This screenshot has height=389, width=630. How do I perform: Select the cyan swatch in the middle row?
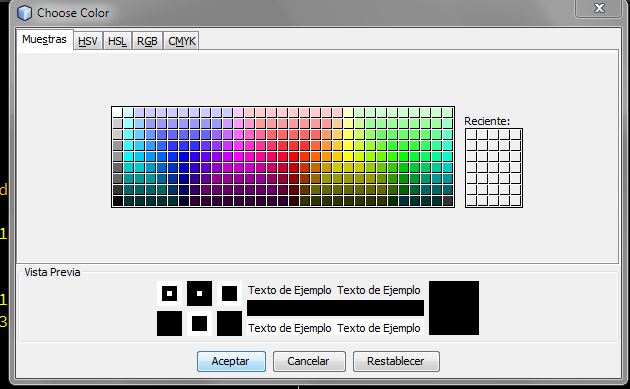coord(129,157)
